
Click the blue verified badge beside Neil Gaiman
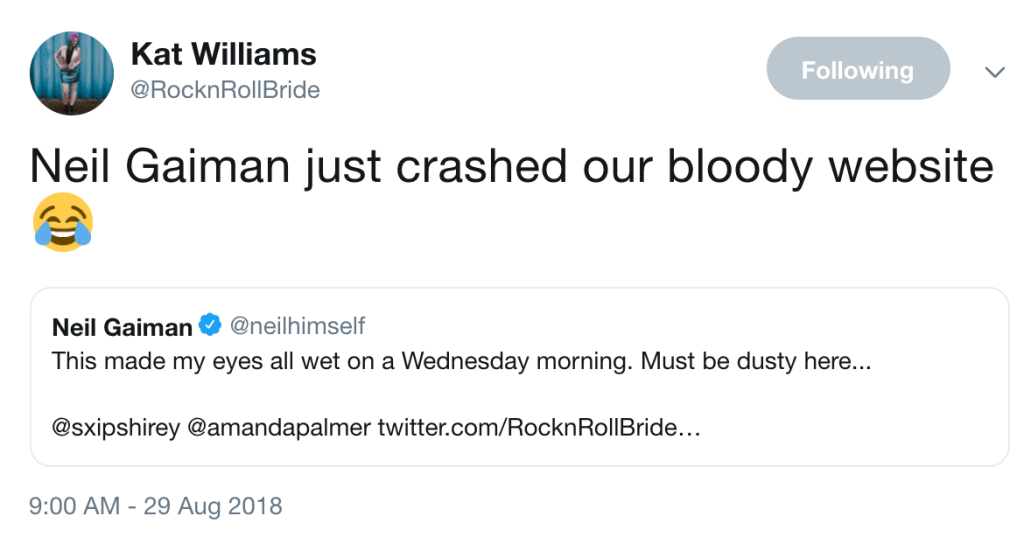[210, 326]
